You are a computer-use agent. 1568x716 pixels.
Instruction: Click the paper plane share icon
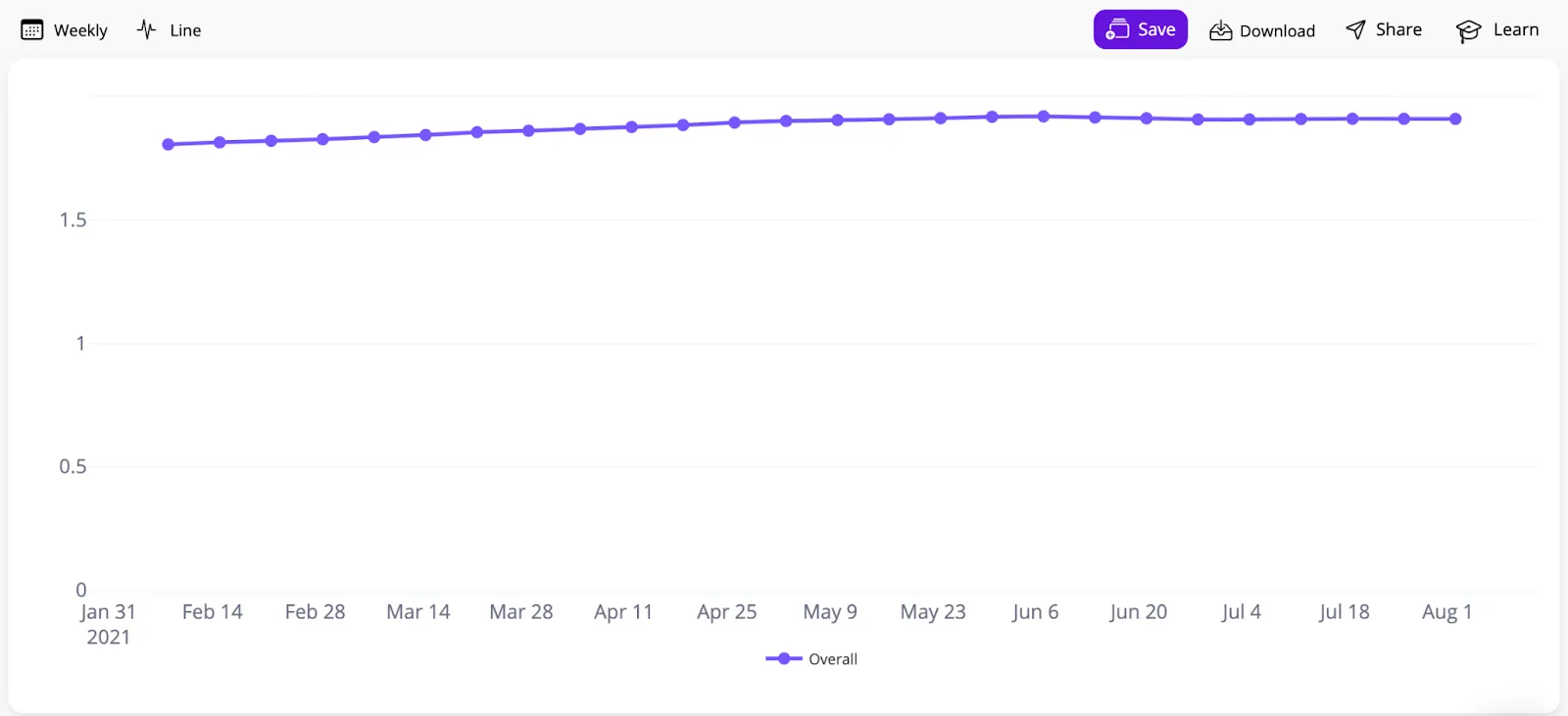tap(1355, 30)
